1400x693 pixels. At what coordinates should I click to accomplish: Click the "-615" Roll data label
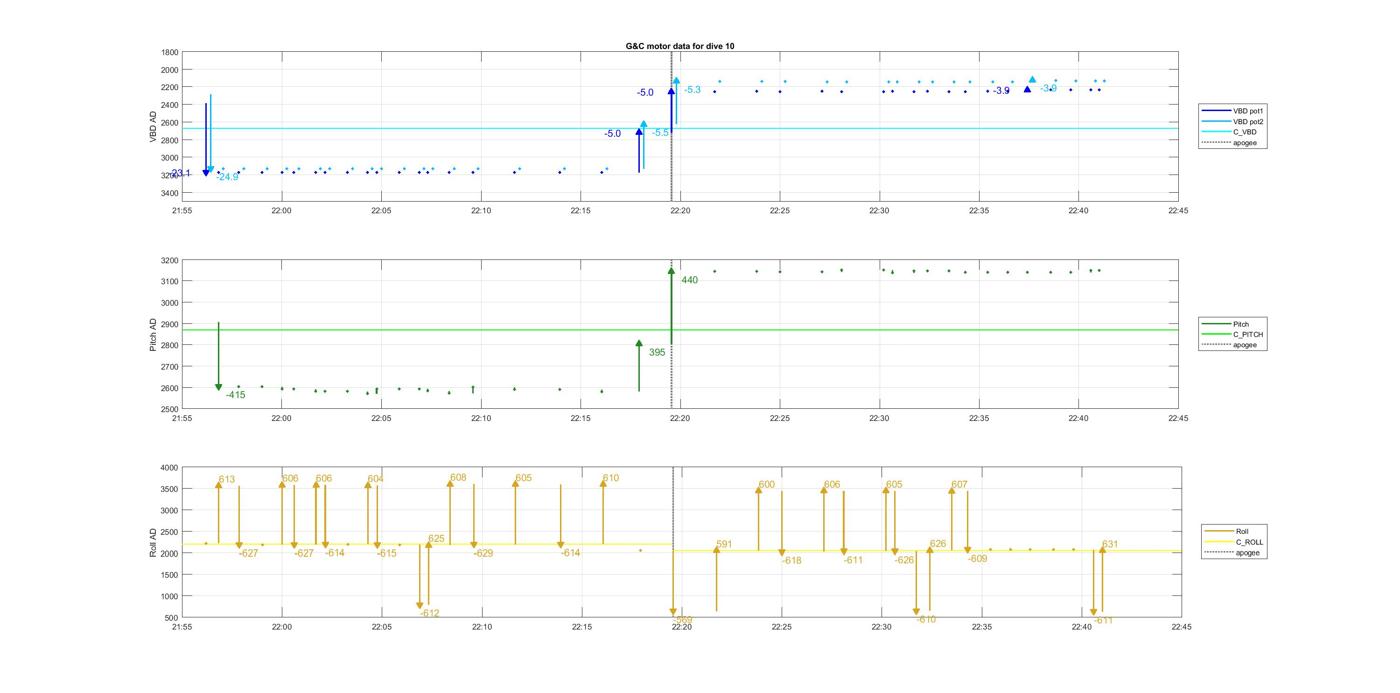tap(386, 553)
